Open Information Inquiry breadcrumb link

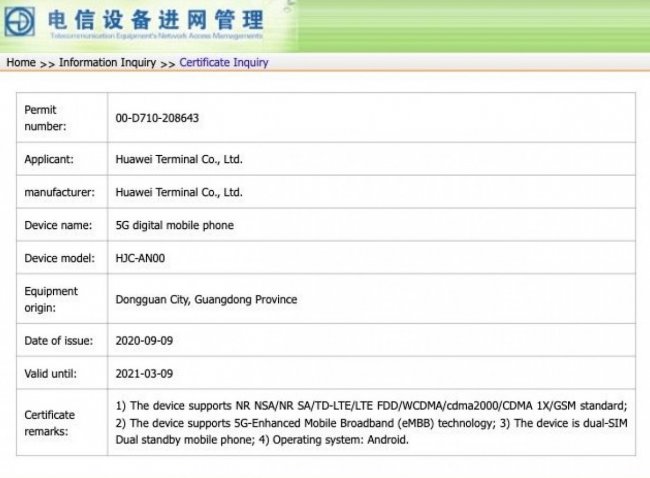tap(107, 62)
